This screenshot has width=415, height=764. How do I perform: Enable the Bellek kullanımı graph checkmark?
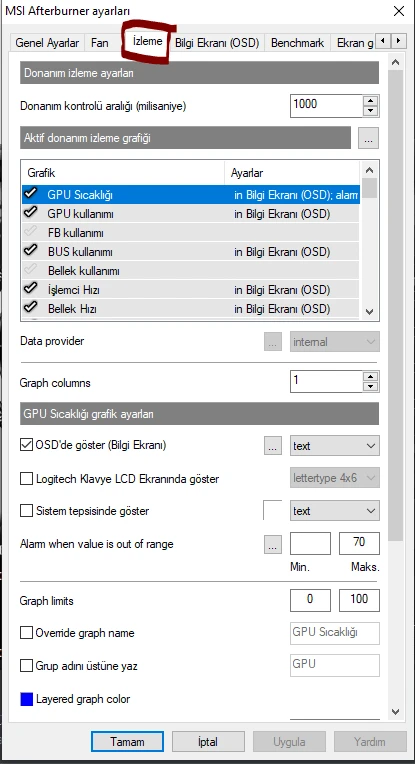(31, 270)
